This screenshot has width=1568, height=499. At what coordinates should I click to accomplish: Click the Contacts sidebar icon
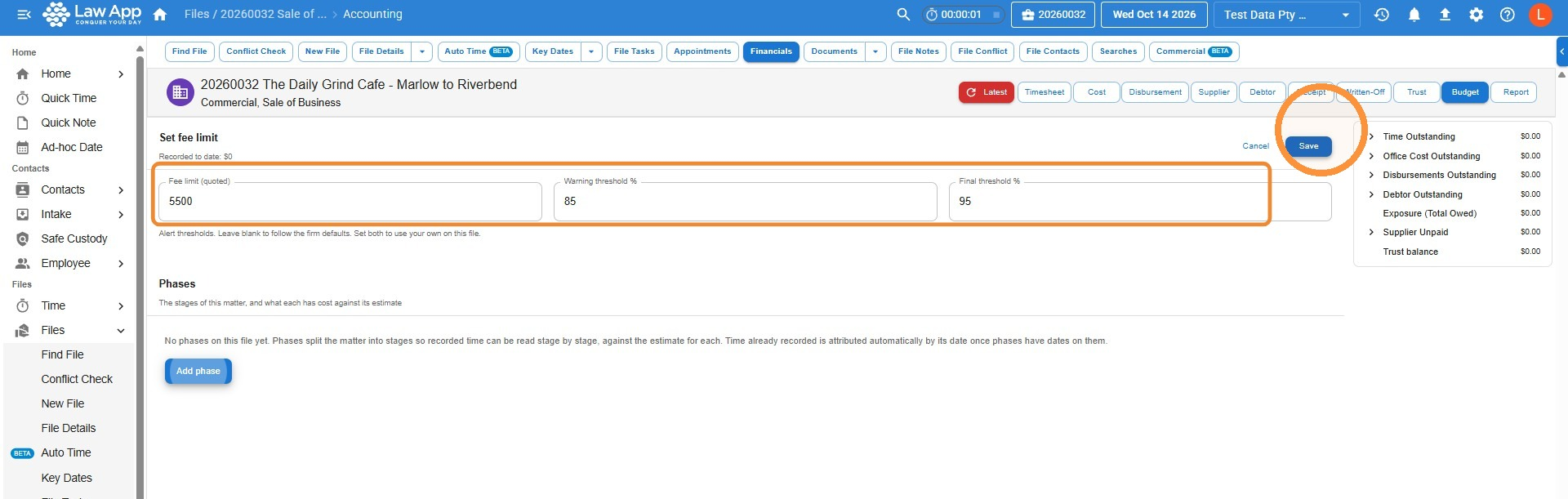(x=23, y=189)
